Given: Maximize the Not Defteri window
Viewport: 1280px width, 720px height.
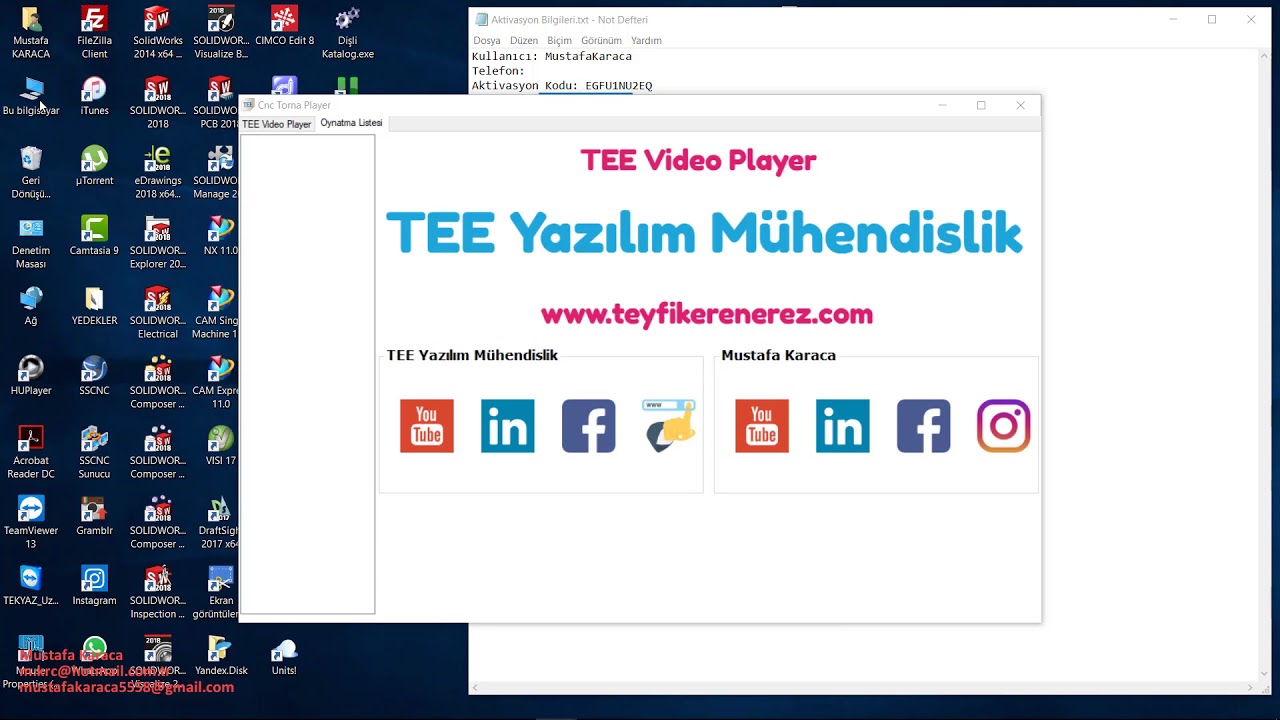Looking at the screenshot, I should [1212, 19].
